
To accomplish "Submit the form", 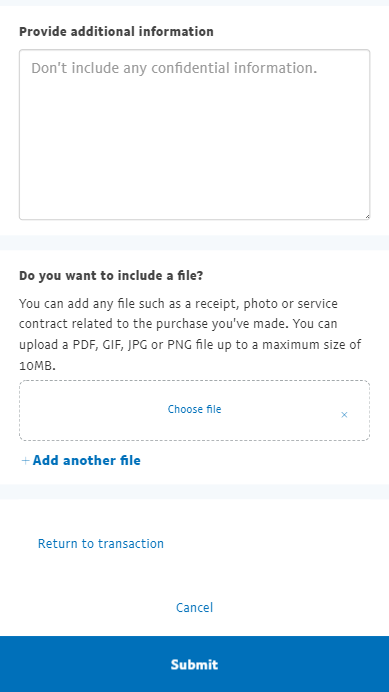I will pos(194,664).
